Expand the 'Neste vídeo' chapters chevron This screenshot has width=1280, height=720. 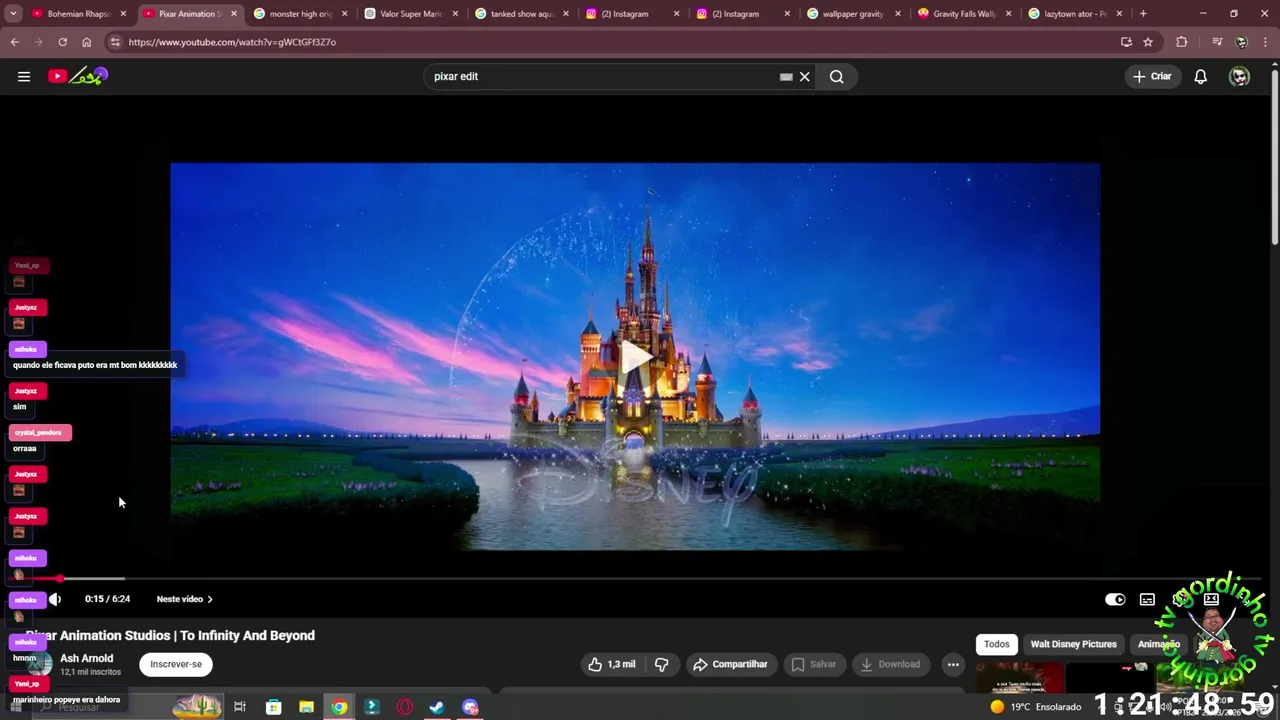click(x=209, y=599)
